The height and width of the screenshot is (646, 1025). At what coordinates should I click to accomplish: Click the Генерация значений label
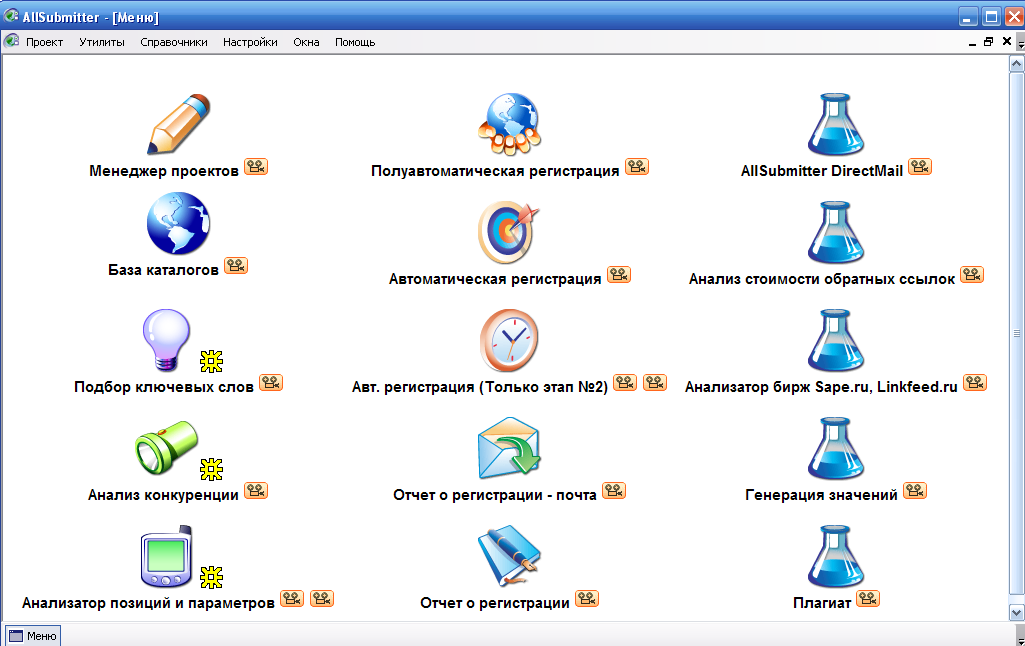[x=821, y=495]
